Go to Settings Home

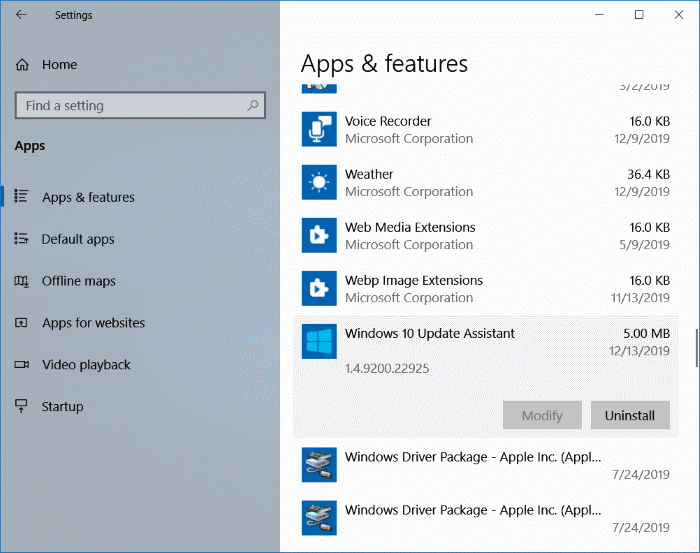pos(59,65)
